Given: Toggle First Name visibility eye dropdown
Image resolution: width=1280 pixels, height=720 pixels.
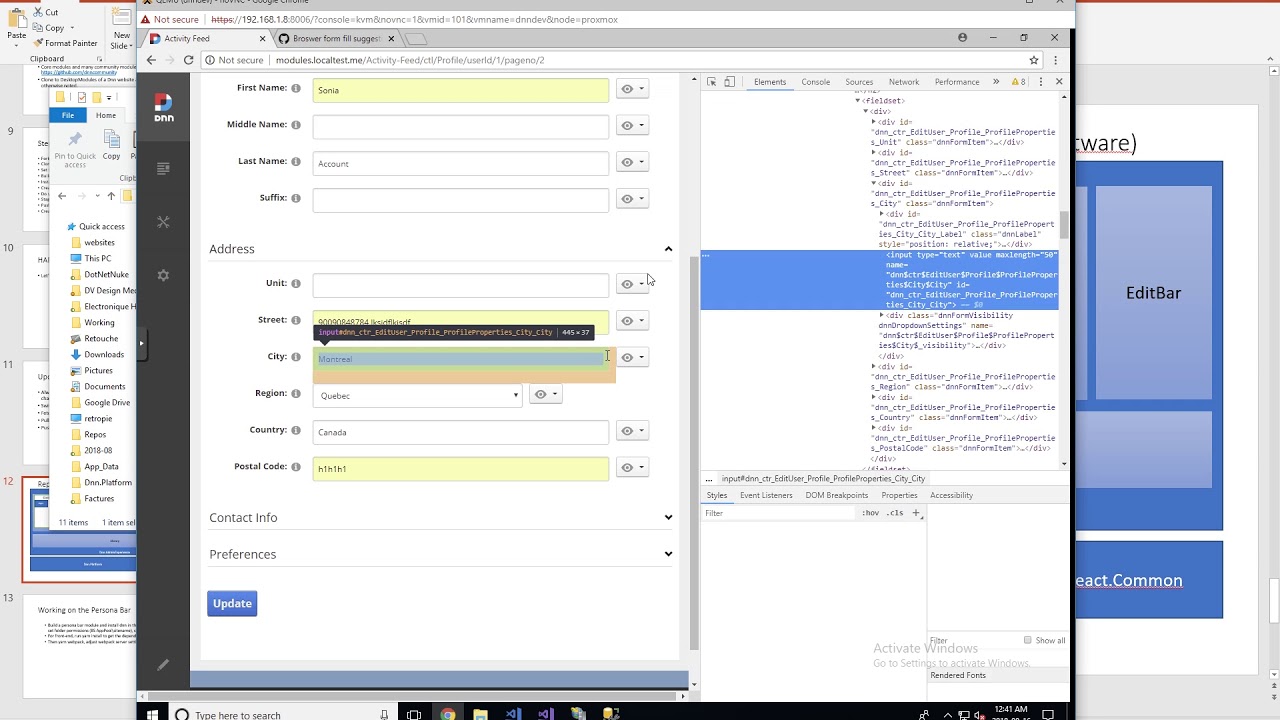Looking at the screenshot, I should [x=632, y=89].
